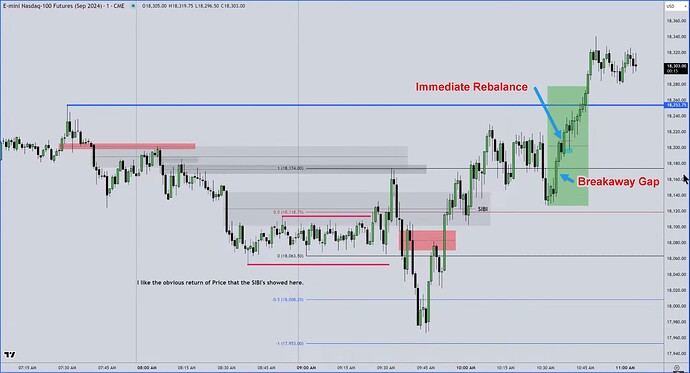The height and width of the screenshot is (373, 690).
Task: Click the current price label 18,303.00
Action: click(675, 68)
